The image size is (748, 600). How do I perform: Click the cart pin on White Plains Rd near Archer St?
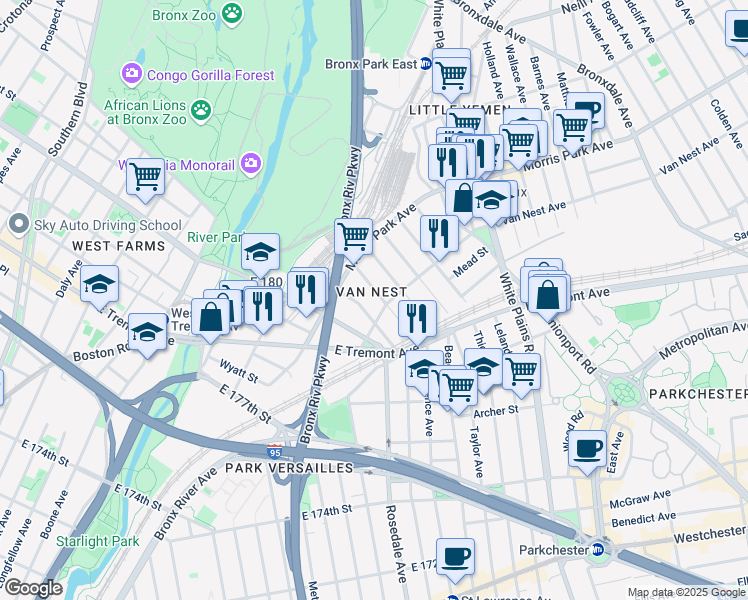click(521, 375)
